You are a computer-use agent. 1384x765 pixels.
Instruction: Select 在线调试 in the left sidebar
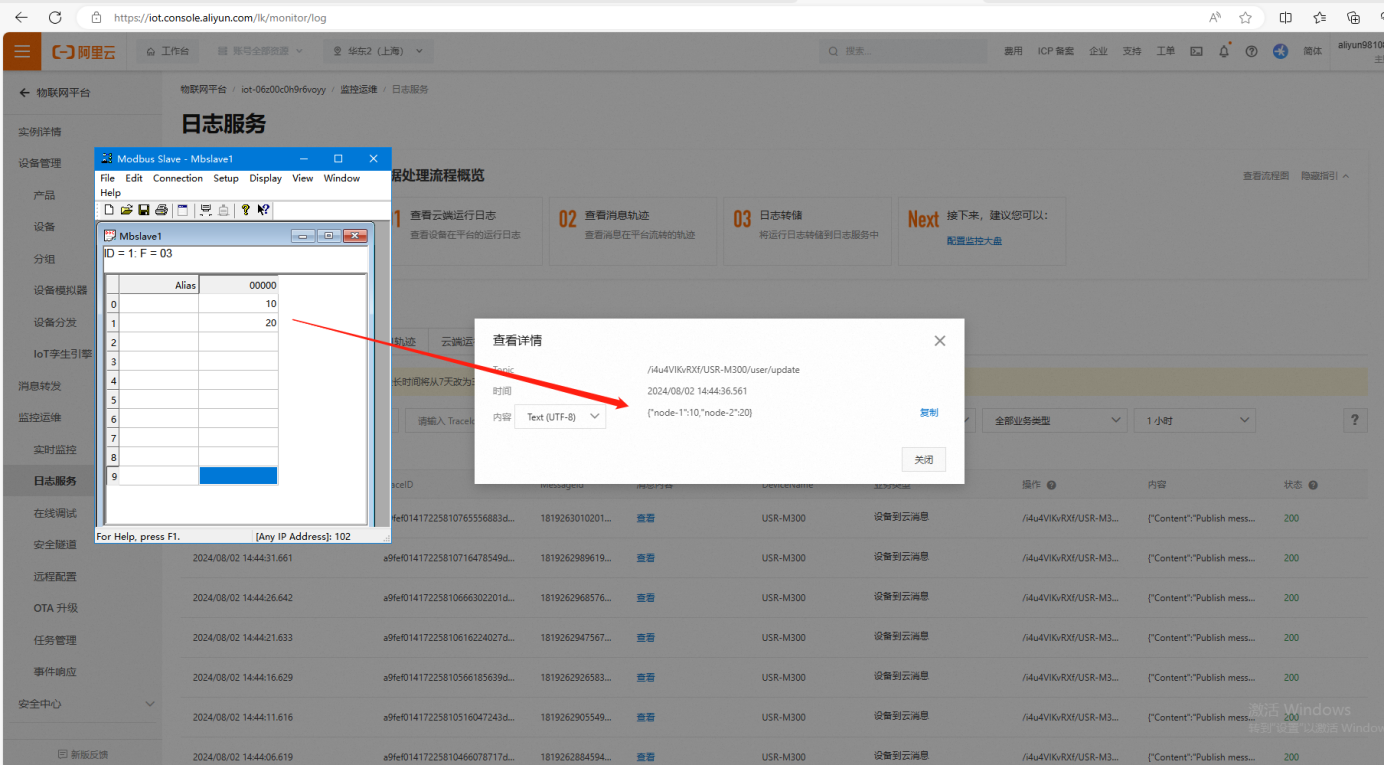click(x=55, y=513)
